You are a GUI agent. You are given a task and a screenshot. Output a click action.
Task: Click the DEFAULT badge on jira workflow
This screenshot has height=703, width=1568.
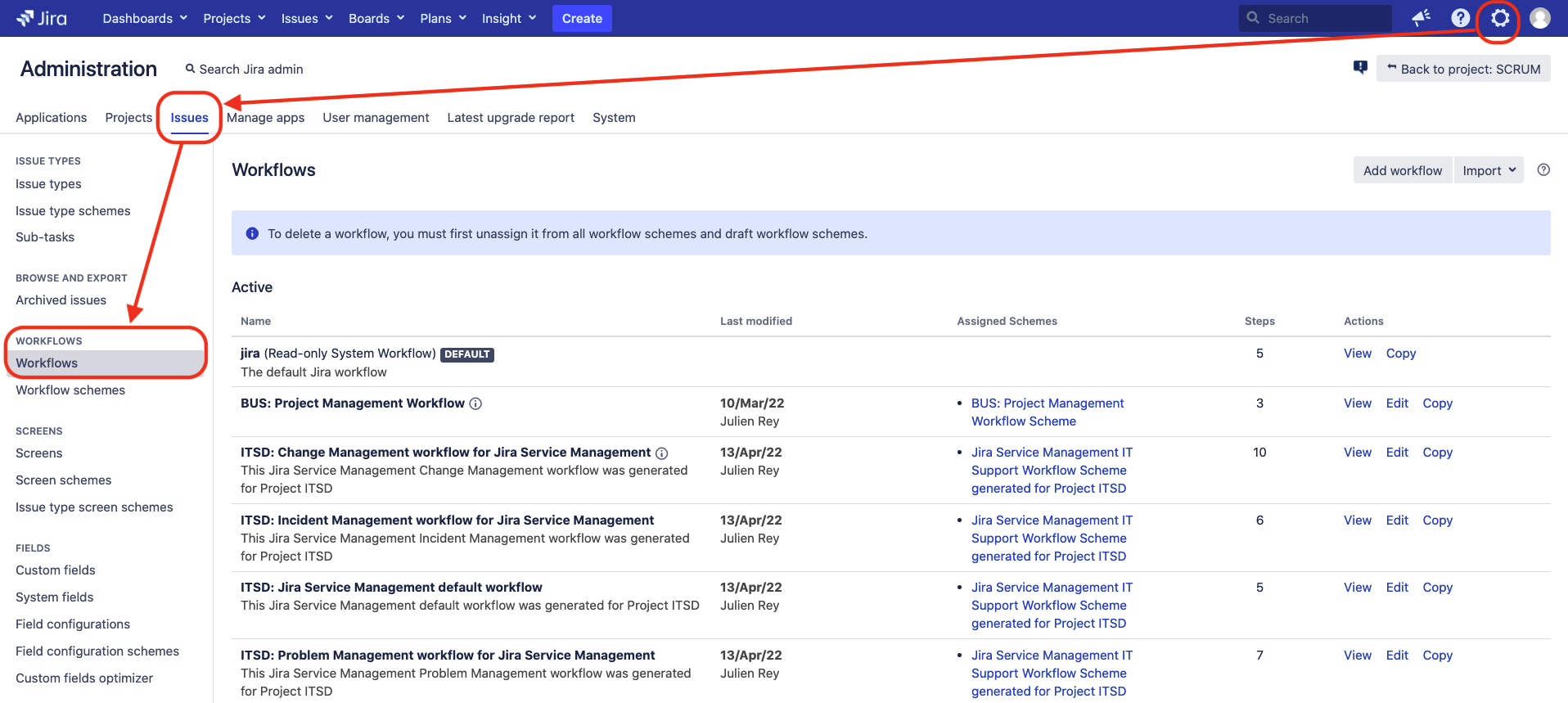tap(467, 354)
